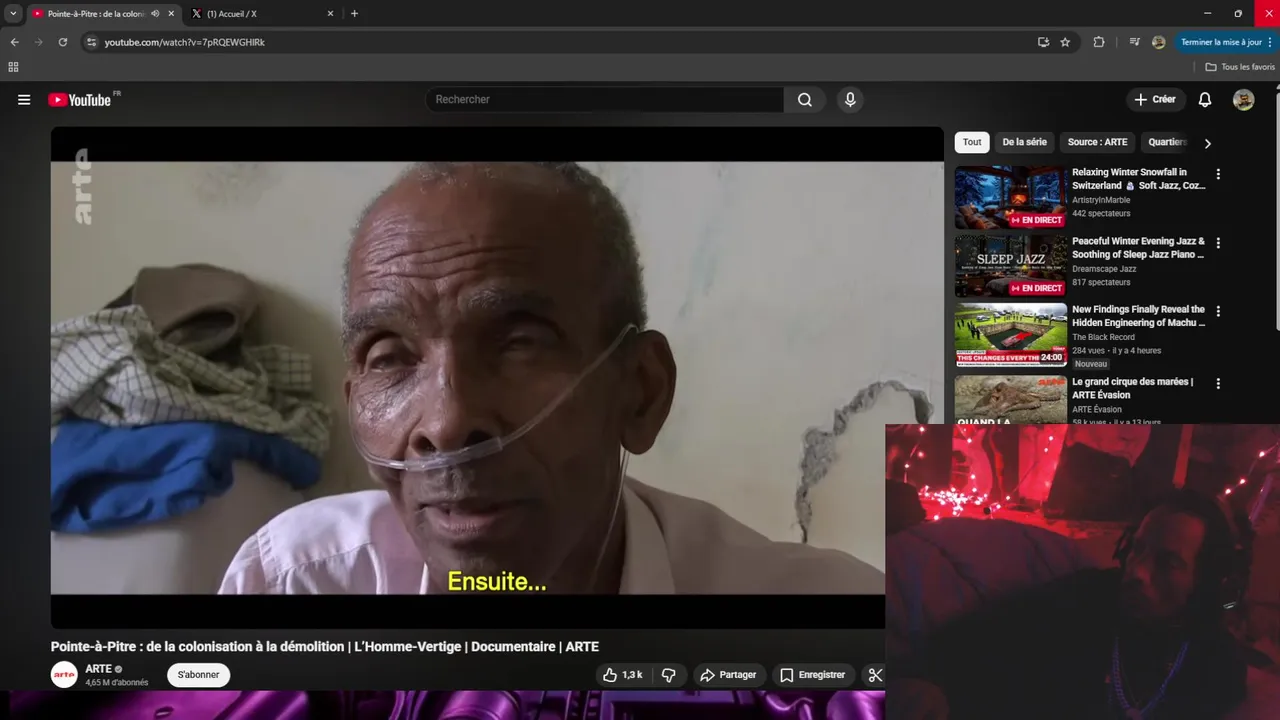1280x720 pixels.
Task: Select the 'Tout' filter chip
Action: [x=972, y=142]
